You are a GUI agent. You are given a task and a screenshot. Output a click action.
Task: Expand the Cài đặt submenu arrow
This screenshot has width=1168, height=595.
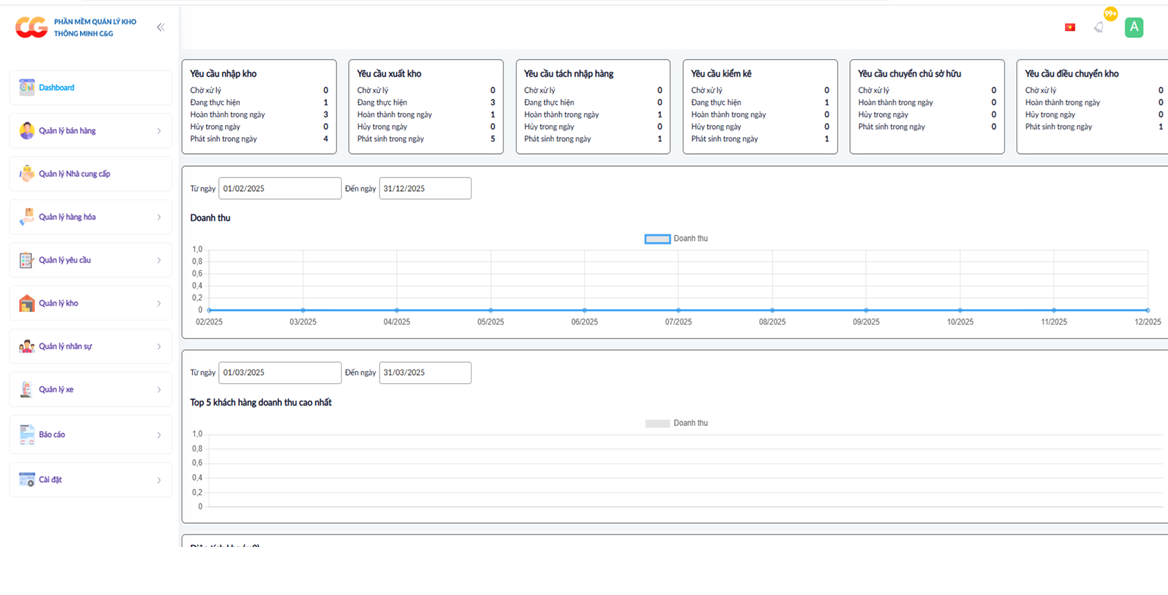159,480
